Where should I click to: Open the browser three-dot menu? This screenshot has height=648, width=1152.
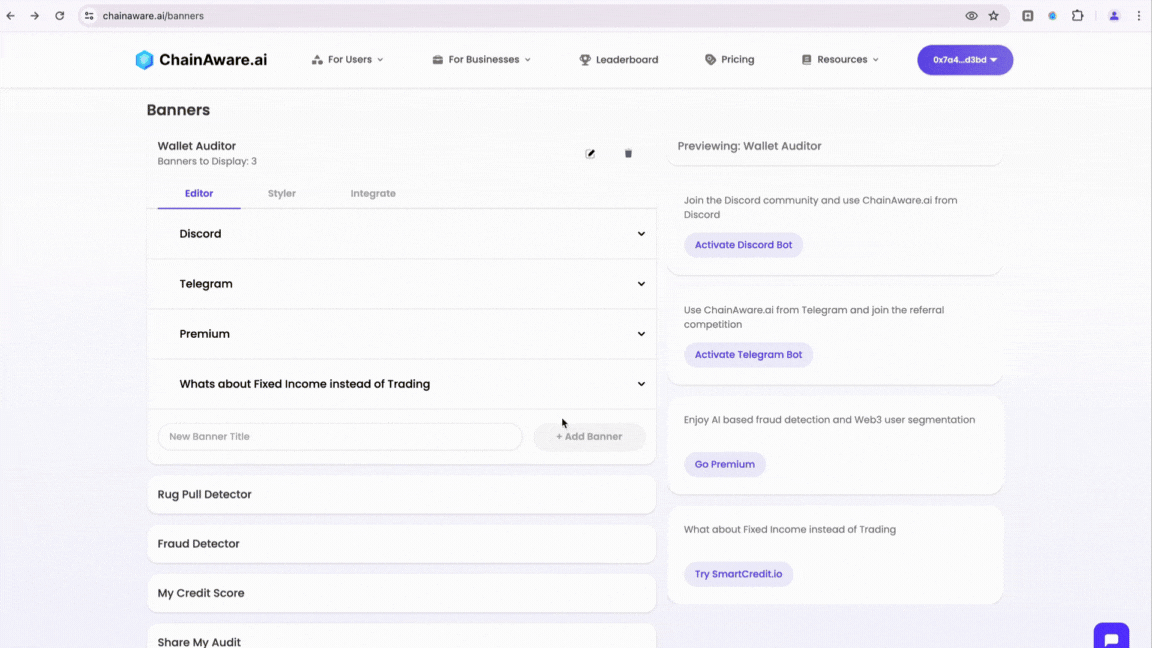1139,15
